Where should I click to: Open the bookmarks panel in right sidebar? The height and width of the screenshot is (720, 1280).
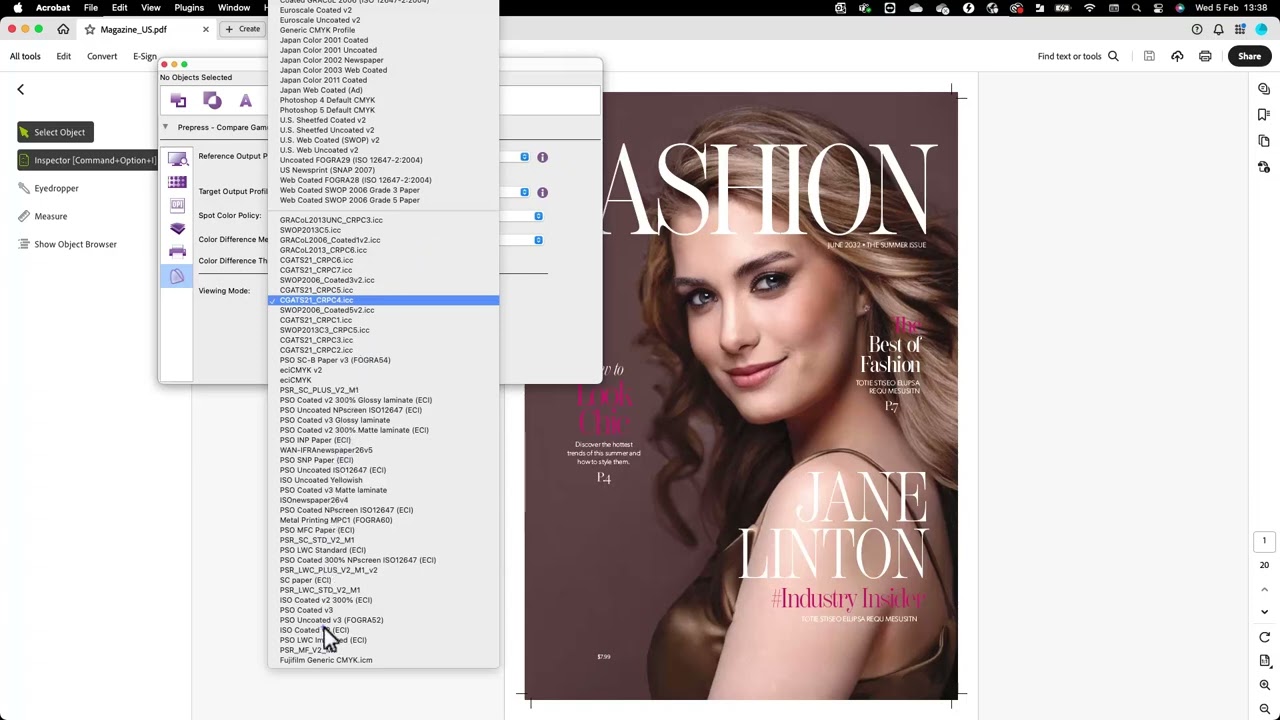1264,115
